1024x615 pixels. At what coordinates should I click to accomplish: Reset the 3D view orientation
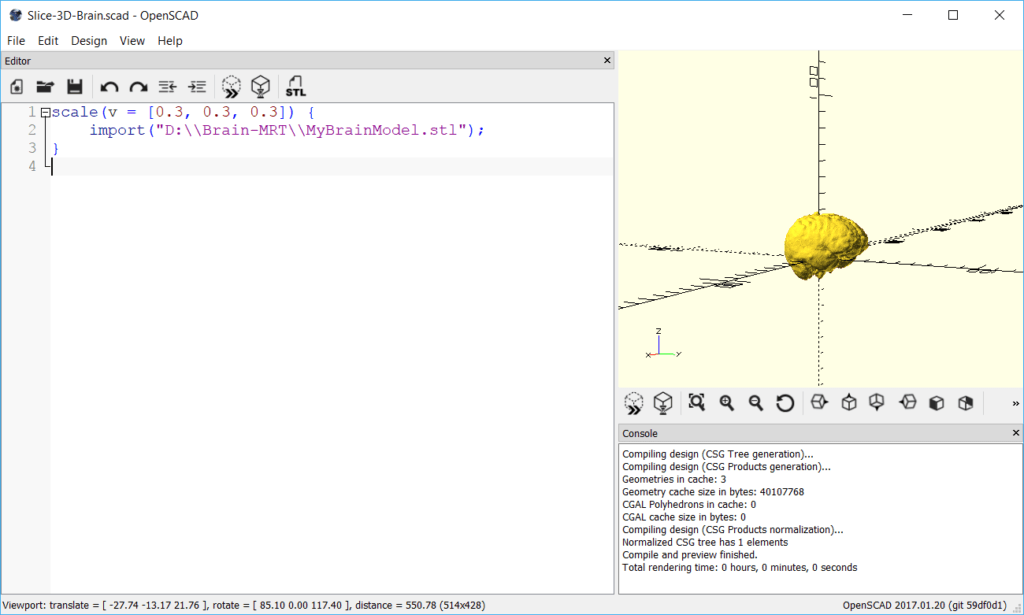785,403
